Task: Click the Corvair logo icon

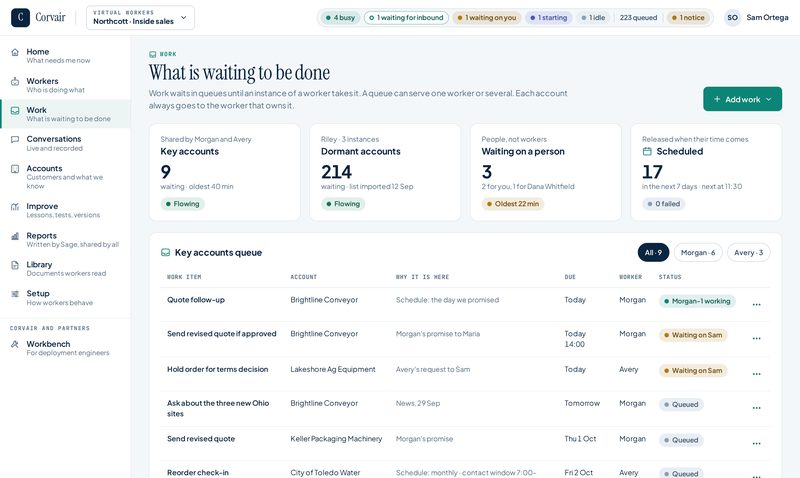Action: tap(20, 17)
